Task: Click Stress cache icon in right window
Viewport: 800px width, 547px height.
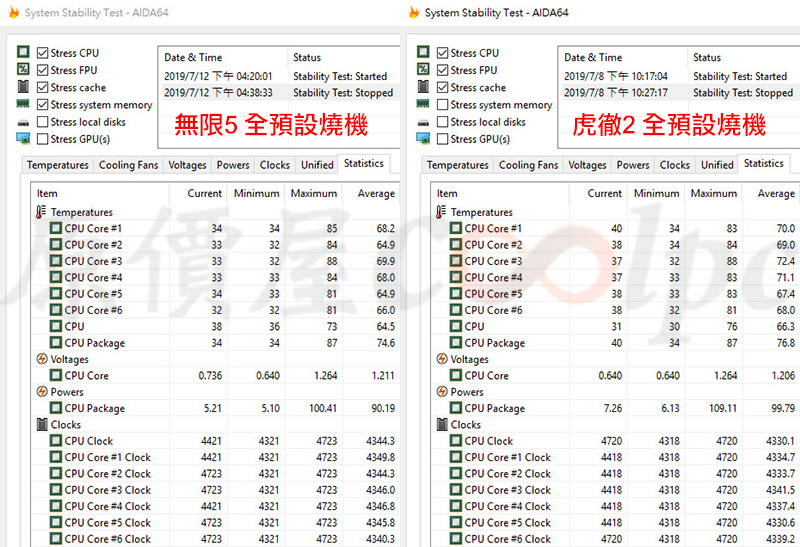Action: tap(423, 86)
